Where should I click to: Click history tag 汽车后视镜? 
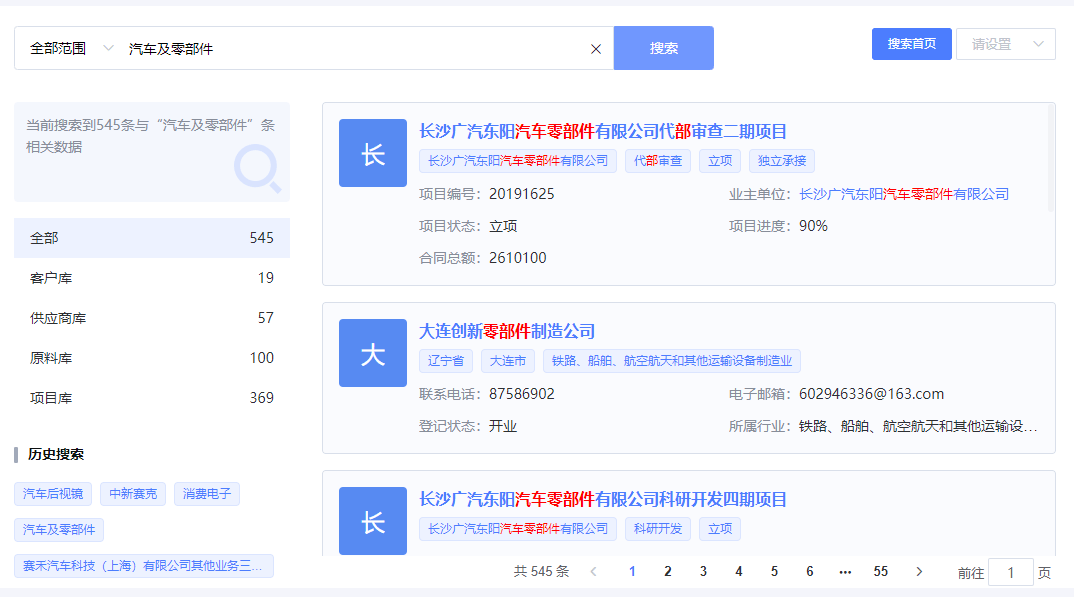53,494
